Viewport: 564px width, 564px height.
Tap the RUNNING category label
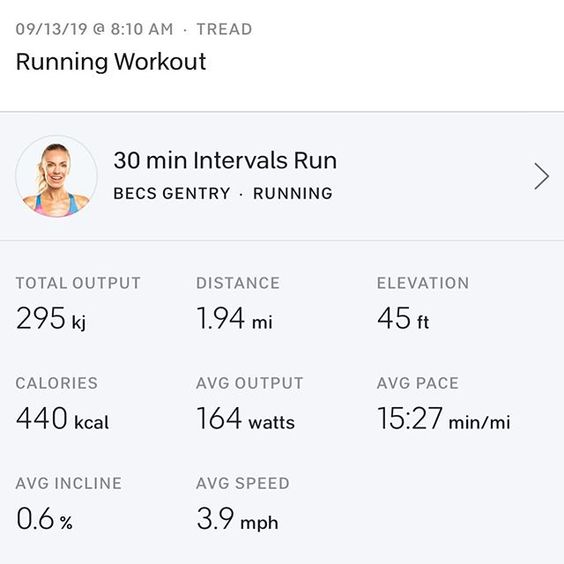click(x=293, y=194)
